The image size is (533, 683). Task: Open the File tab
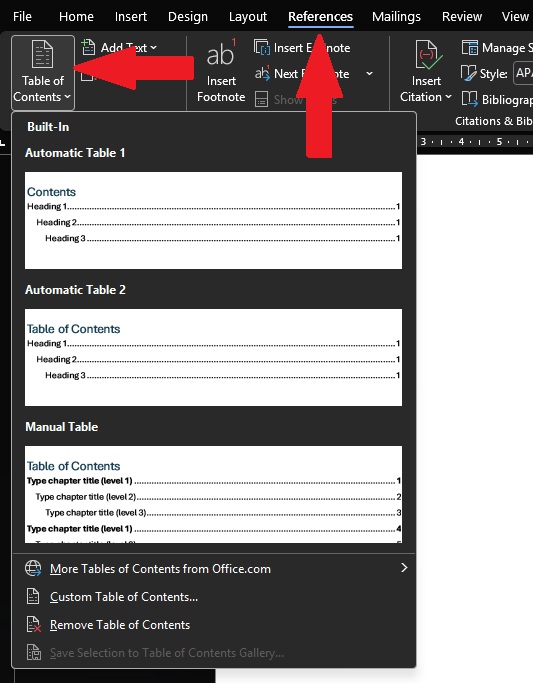pos(22,17)
